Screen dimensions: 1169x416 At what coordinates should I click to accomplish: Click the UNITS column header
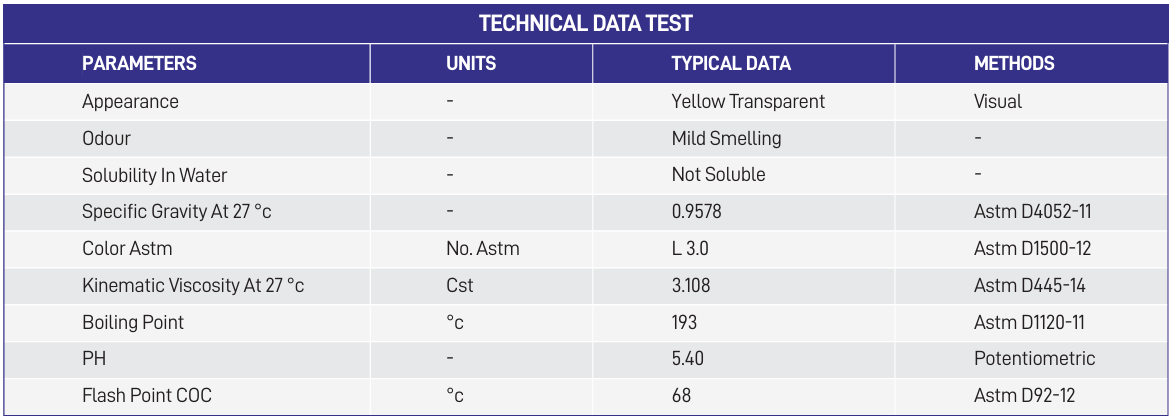(471, 64)
